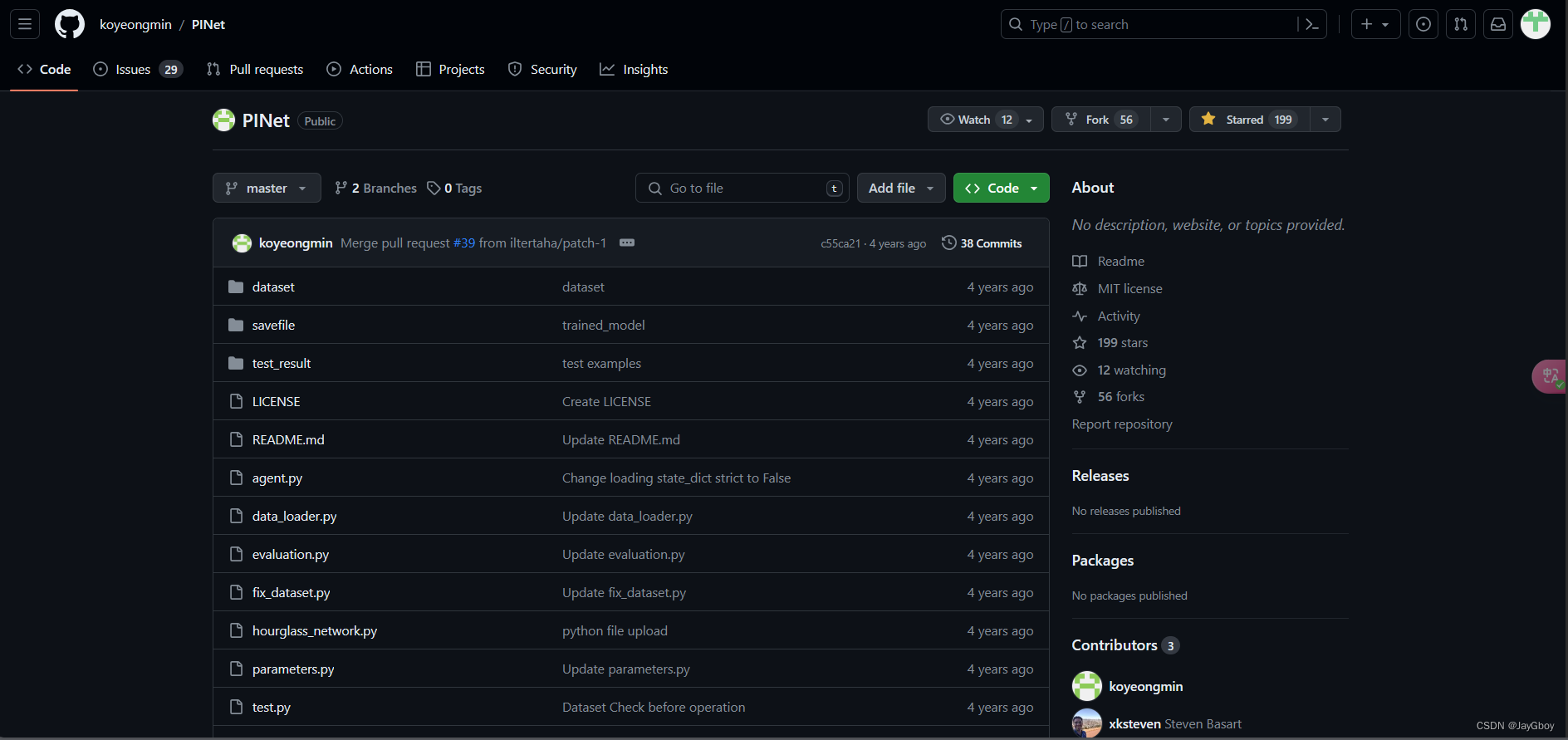Open your pull requests header icon
This screenshot has width=1568, height=740.
1461,24
